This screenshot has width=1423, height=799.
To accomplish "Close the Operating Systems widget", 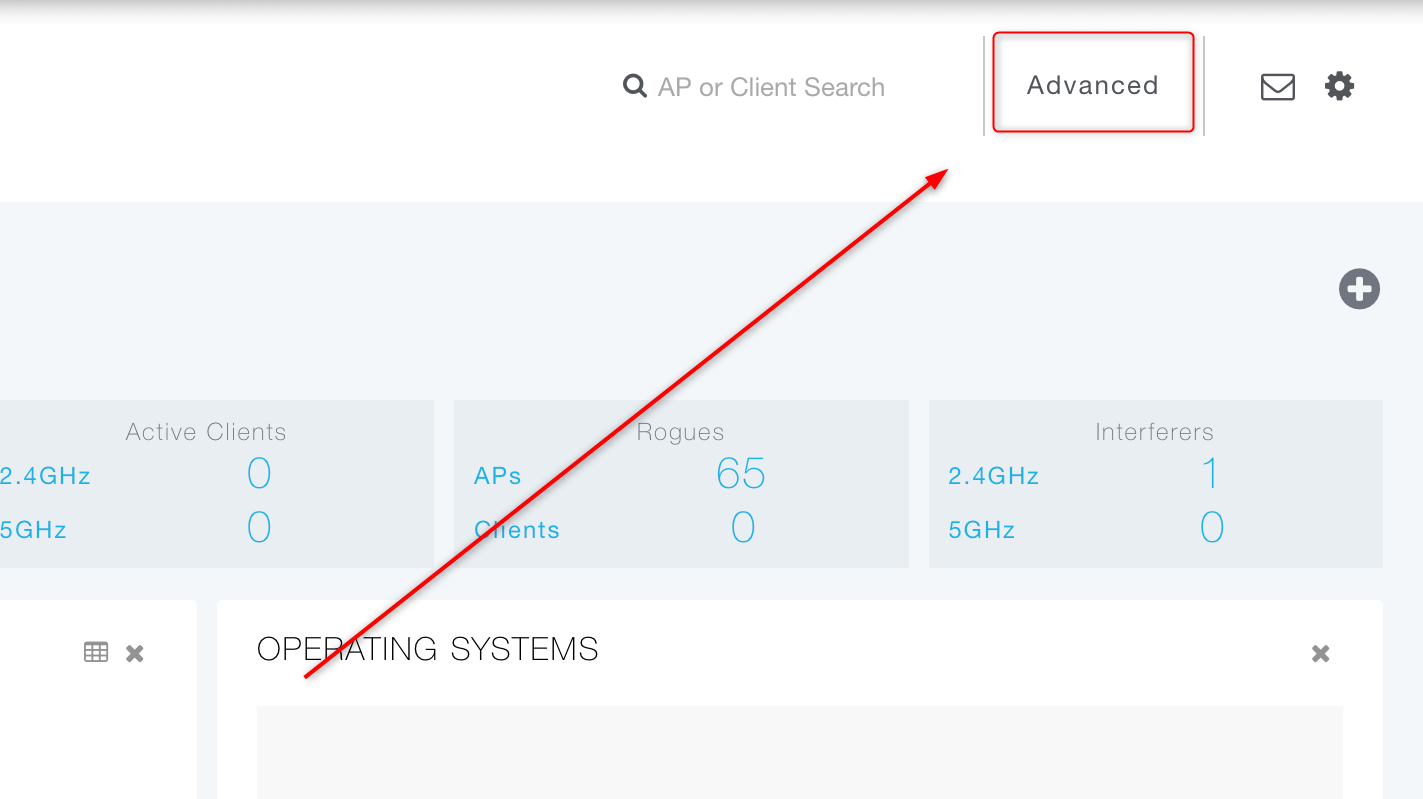I will 1320,654.
